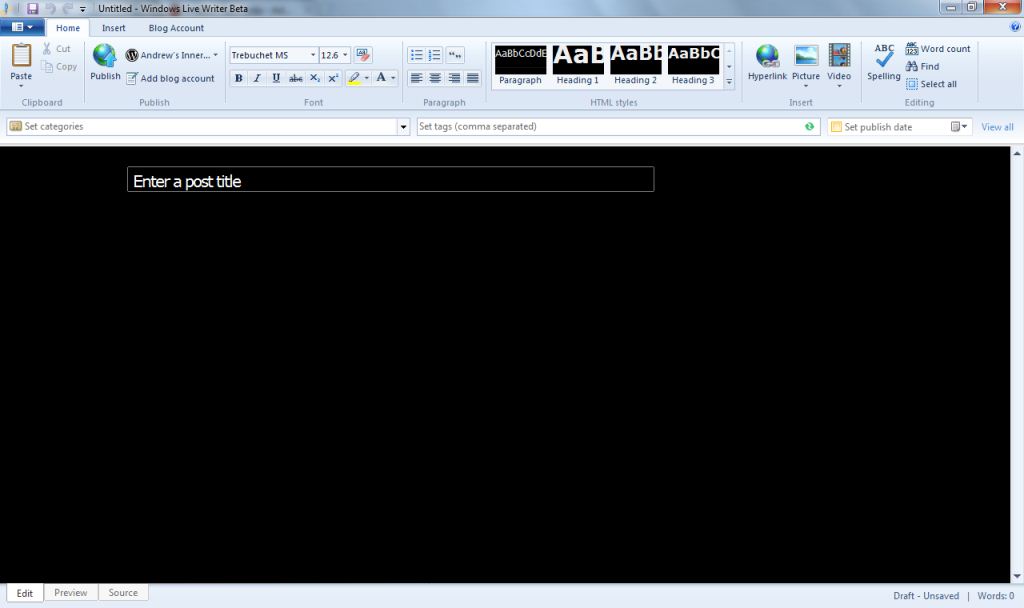Expand the Set categories dropdown
Image resolution: width=1024 pixels, height=608 pixels.
pos(403,127)
